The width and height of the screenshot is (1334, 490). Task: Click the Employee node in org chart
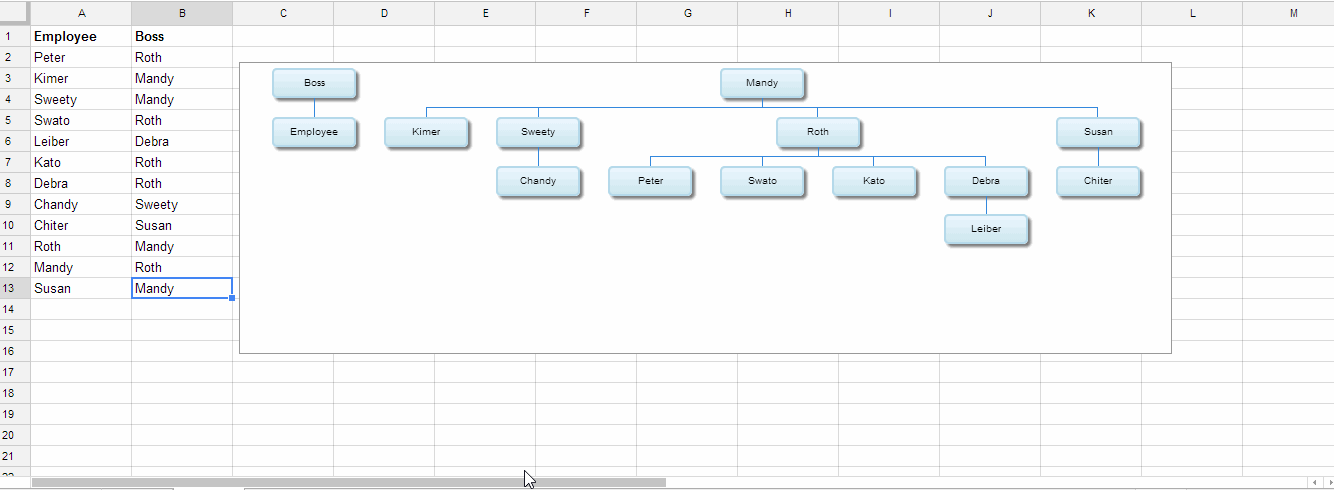[x=314, y=132]
